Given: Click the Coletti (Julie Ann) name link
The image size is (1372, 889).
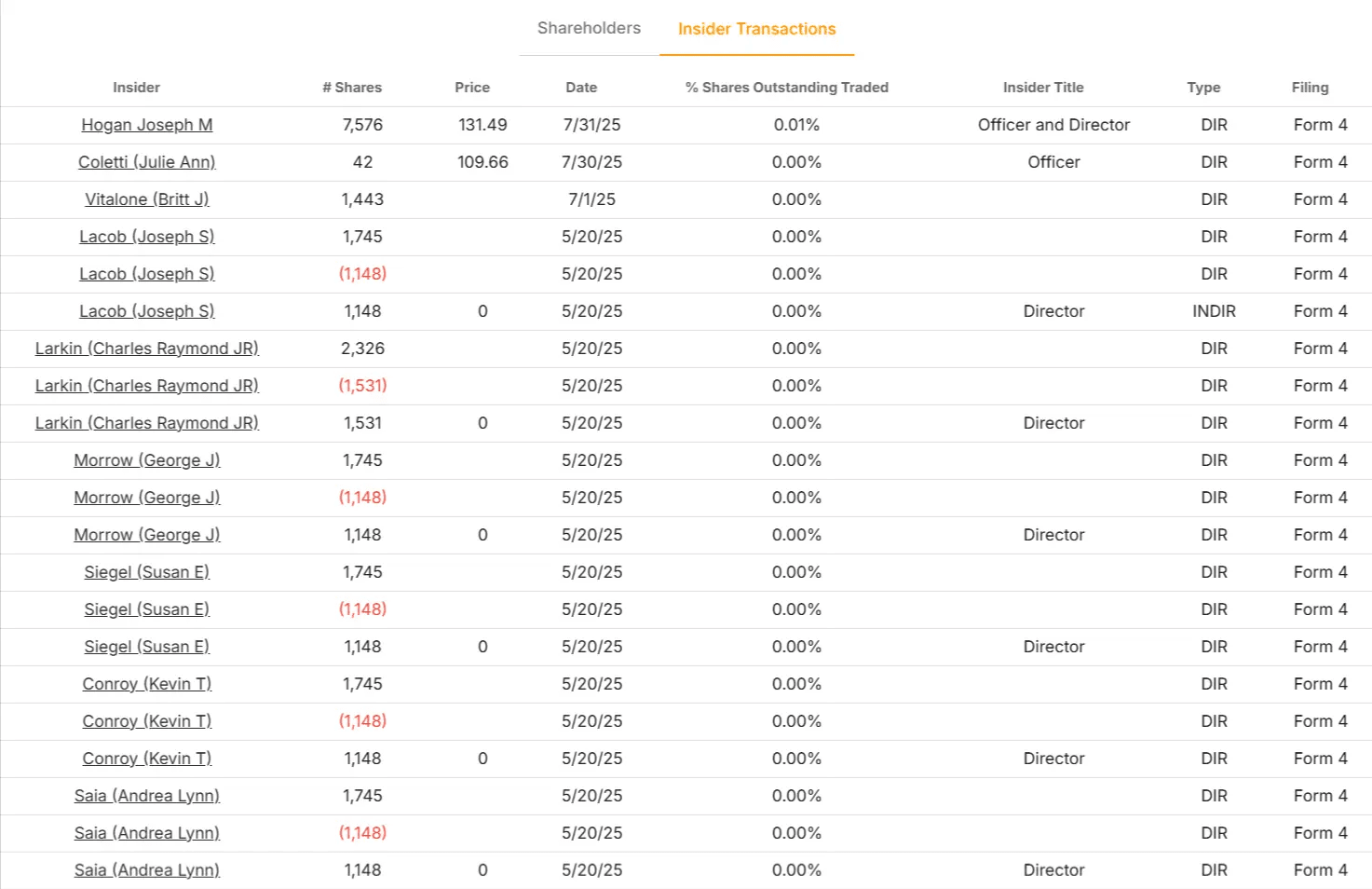Looking at the screenshot, I should pos(147,162).
